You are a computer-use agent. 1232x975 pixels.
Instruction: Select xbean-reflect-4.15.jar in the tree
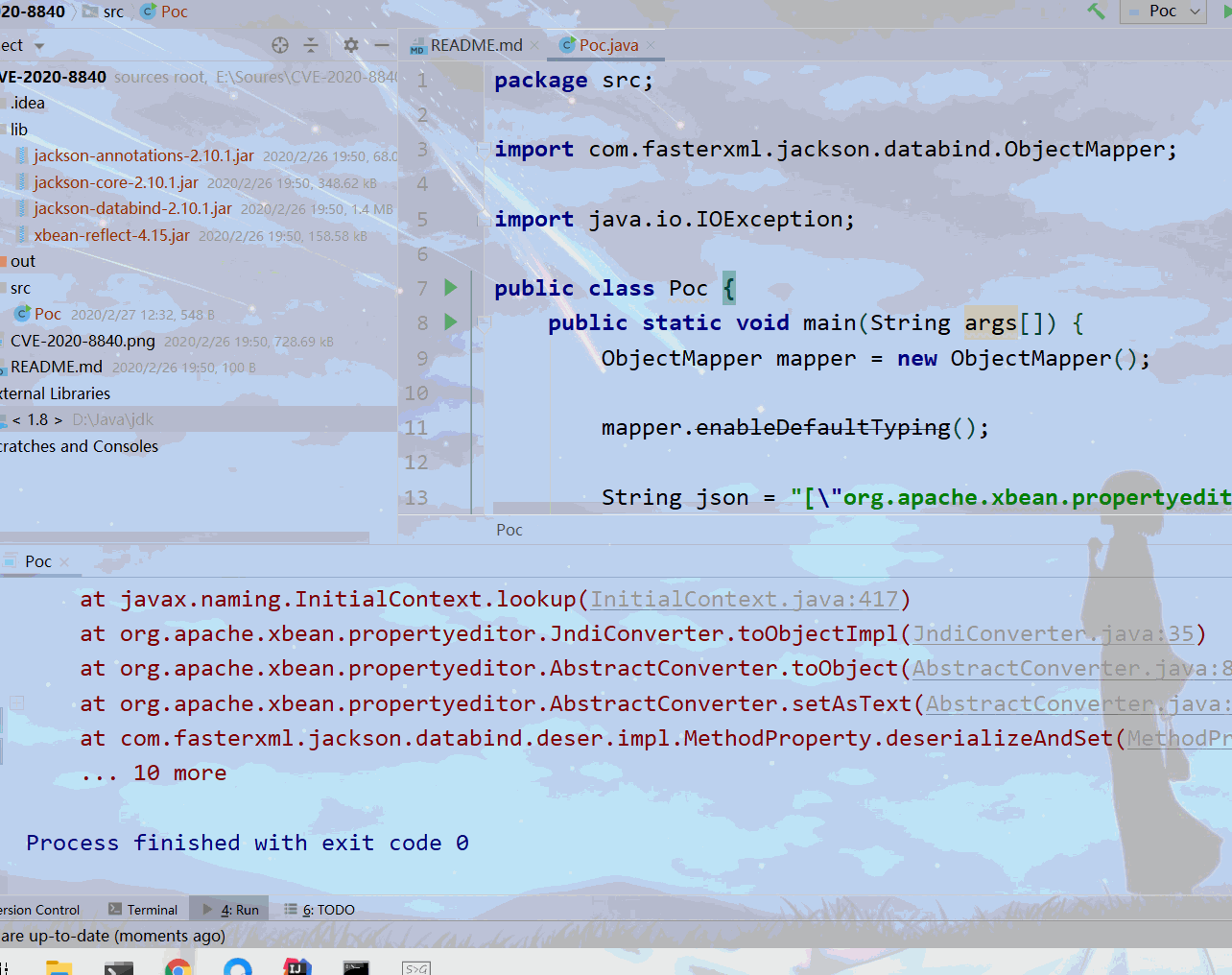111,235
